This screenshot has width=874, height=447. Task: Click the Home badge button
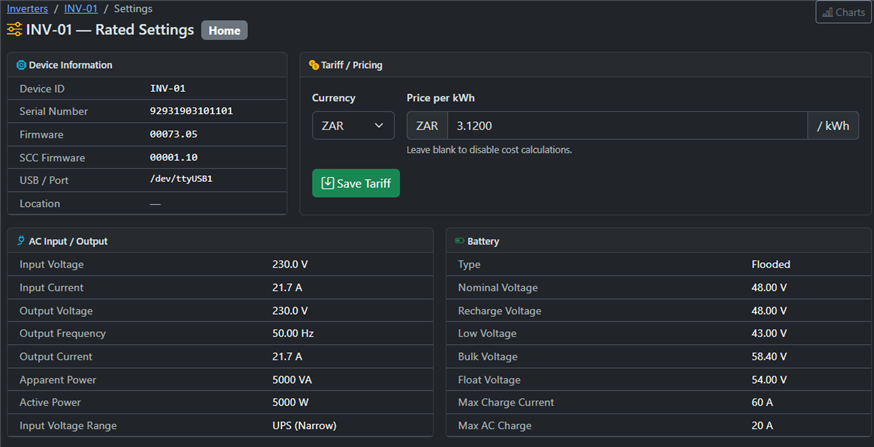224,31
